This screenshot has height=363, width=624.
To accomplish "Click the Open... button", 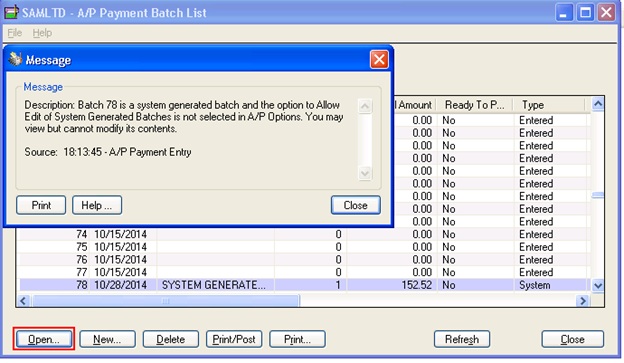I will coord(44,339).
